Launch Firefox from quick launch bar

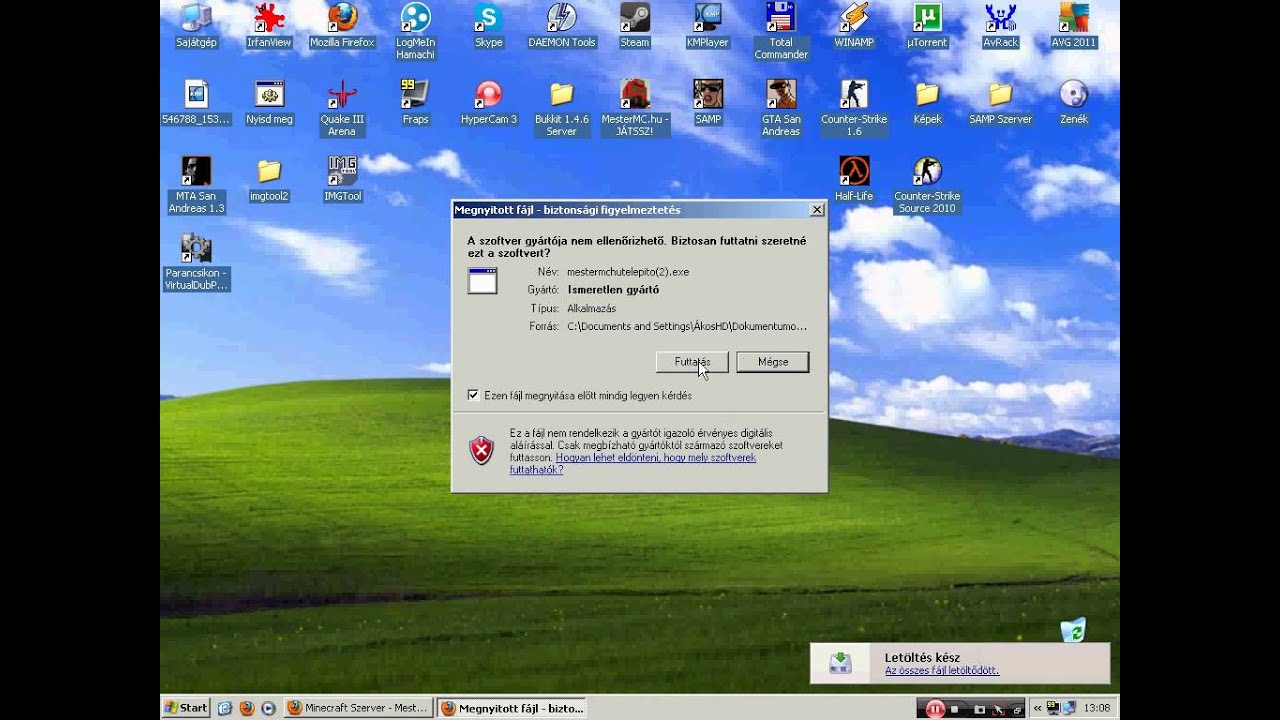pos(247,708)
